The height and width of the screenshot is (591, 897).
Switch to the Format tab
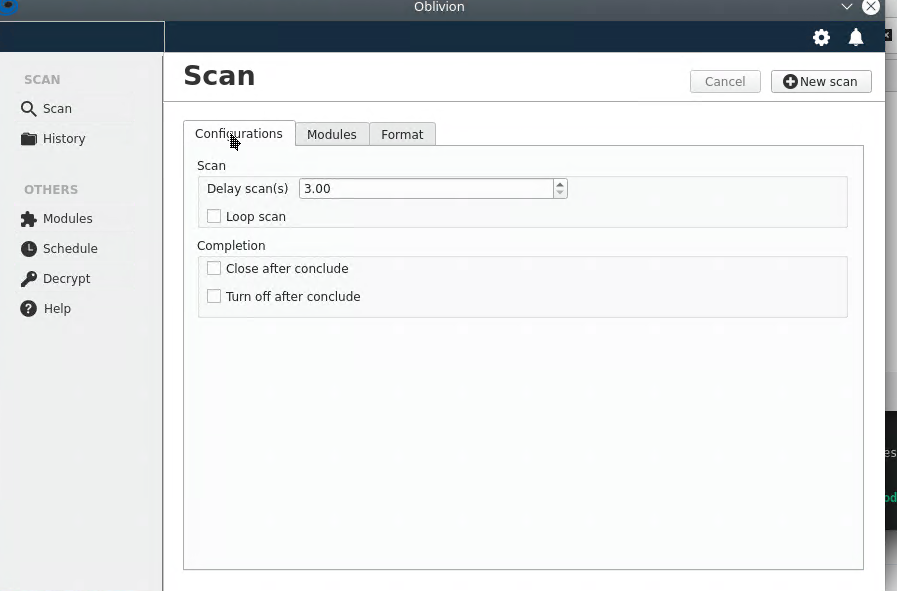tap(402, 134)
